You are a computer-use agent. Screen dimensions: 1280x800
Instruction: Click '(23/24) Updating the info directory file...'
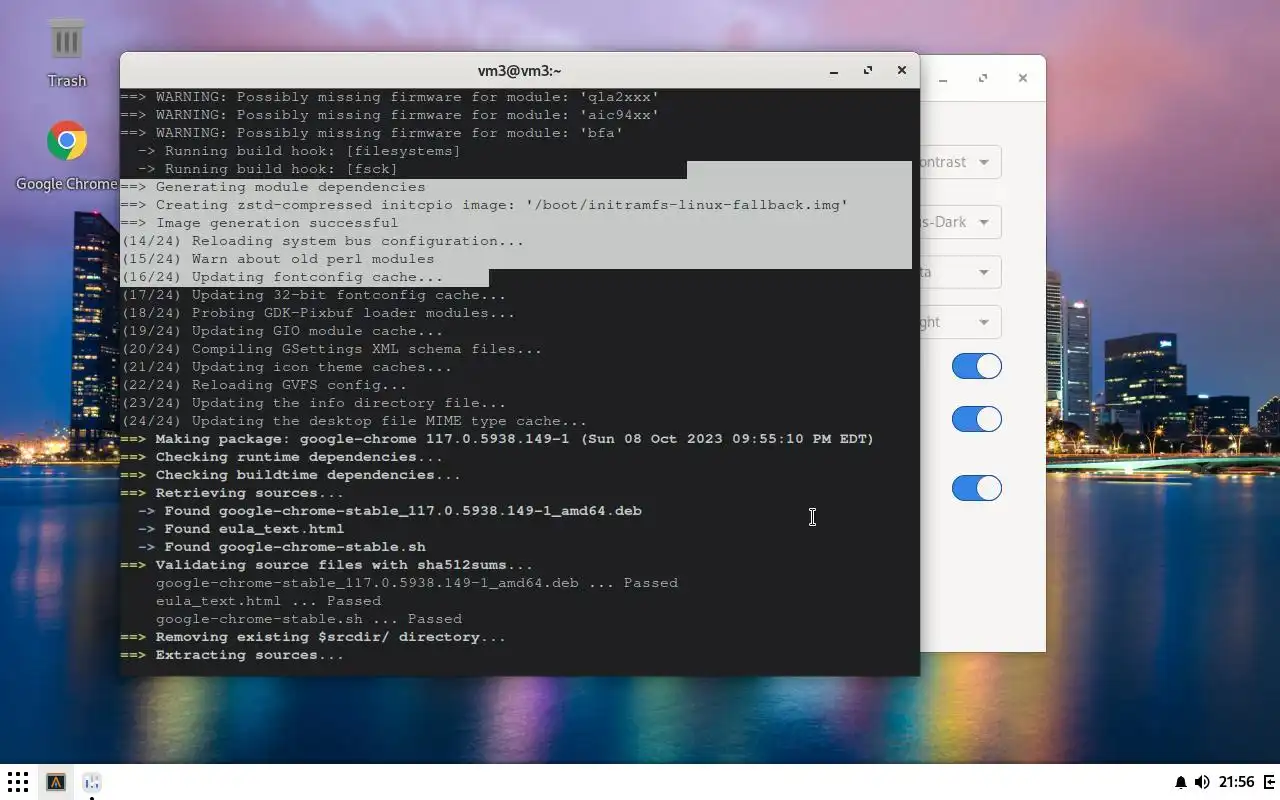[x=313, y=403]
